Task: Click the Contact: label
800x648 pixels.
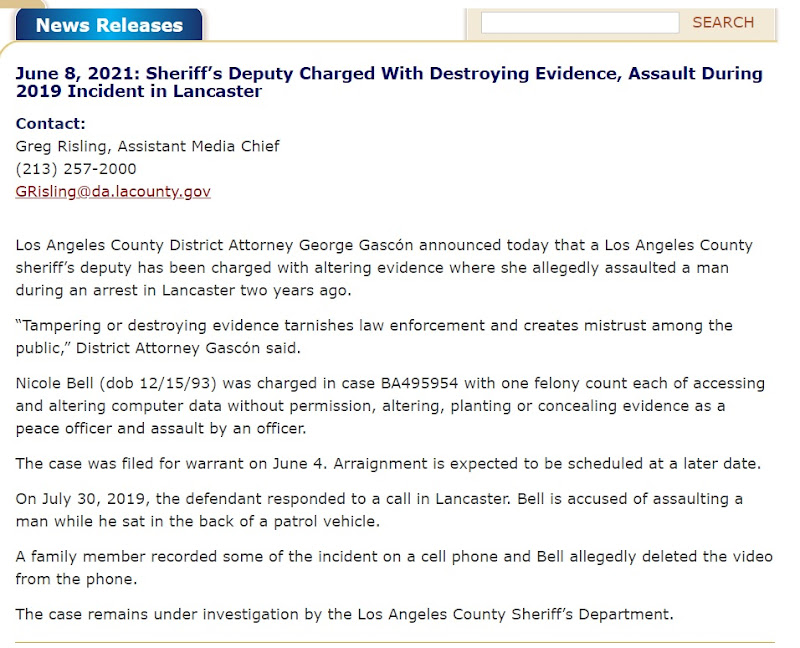Action: [51, 123]
